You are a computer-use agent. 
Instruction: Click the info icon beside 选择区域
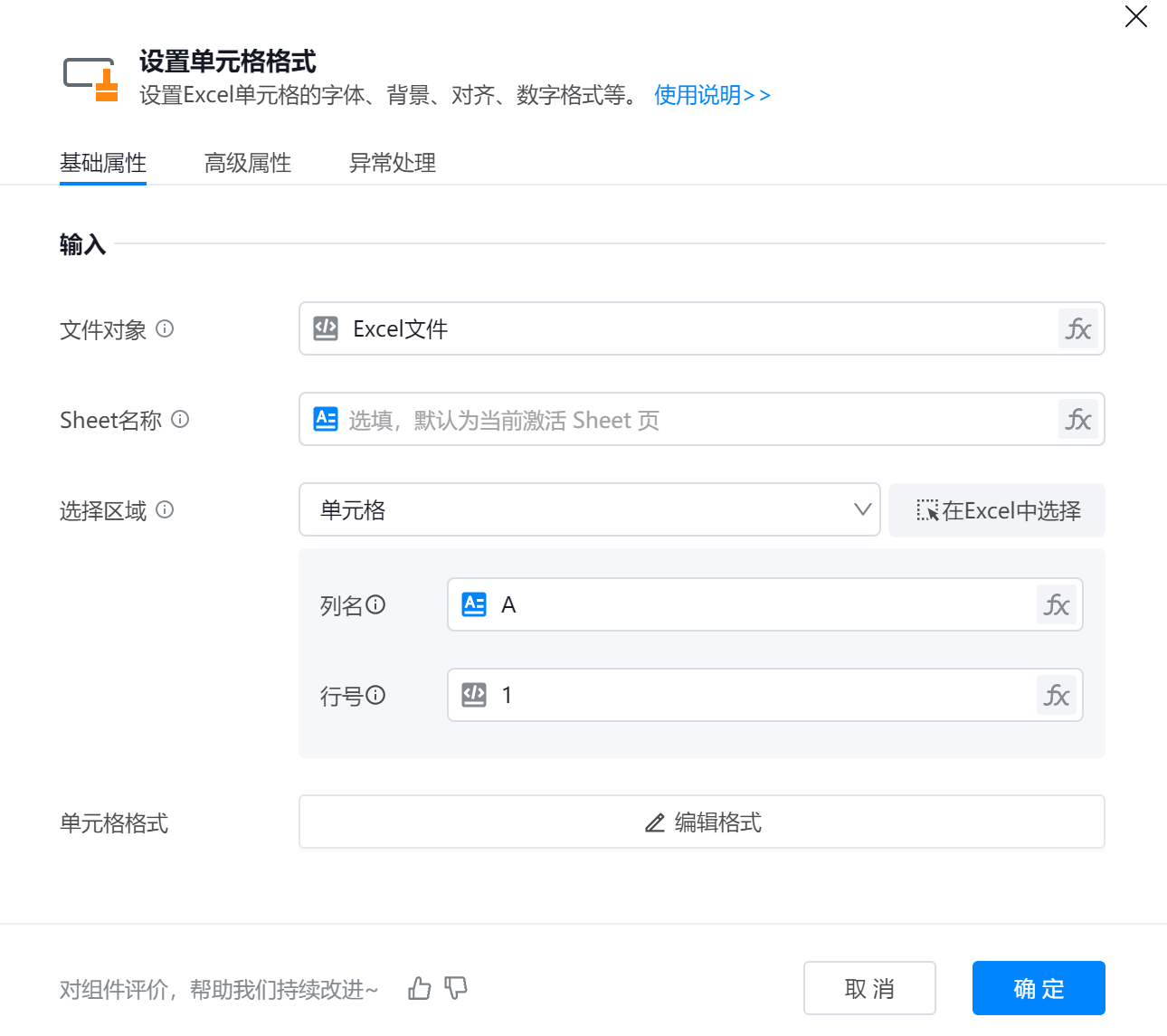(165, 510)
